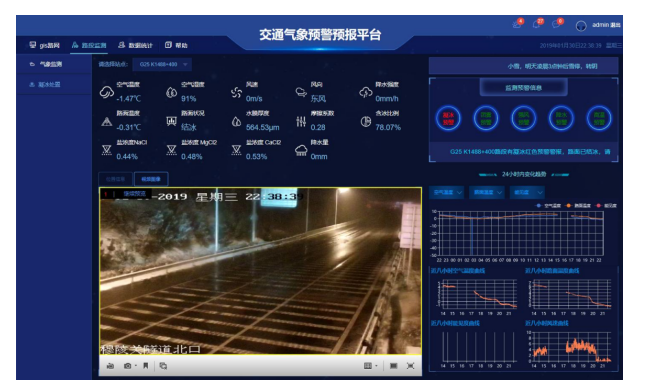Open the third trend dropdown 能见度
Screen dimensions: 647x386
click(x=527, y=192)
